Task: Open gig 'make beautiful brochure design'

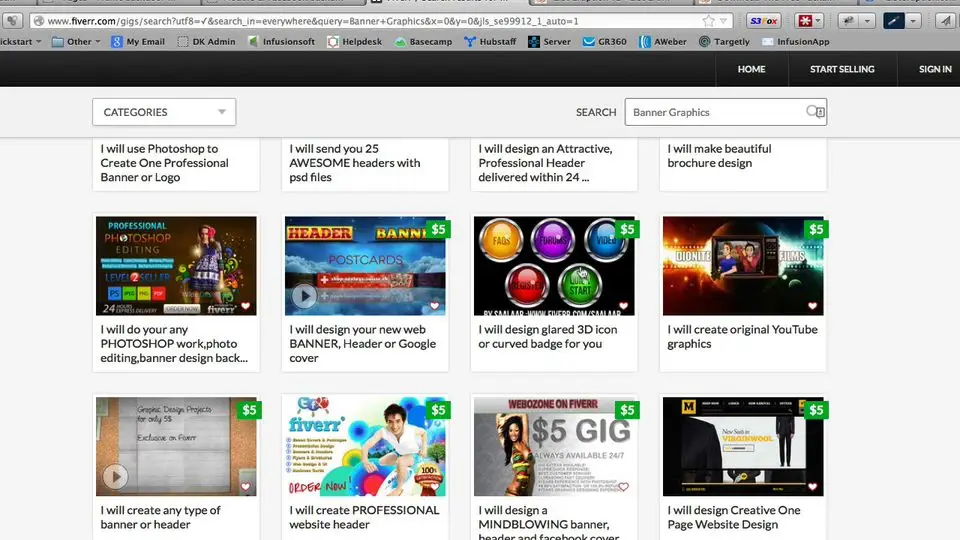Action: point(719,156)
